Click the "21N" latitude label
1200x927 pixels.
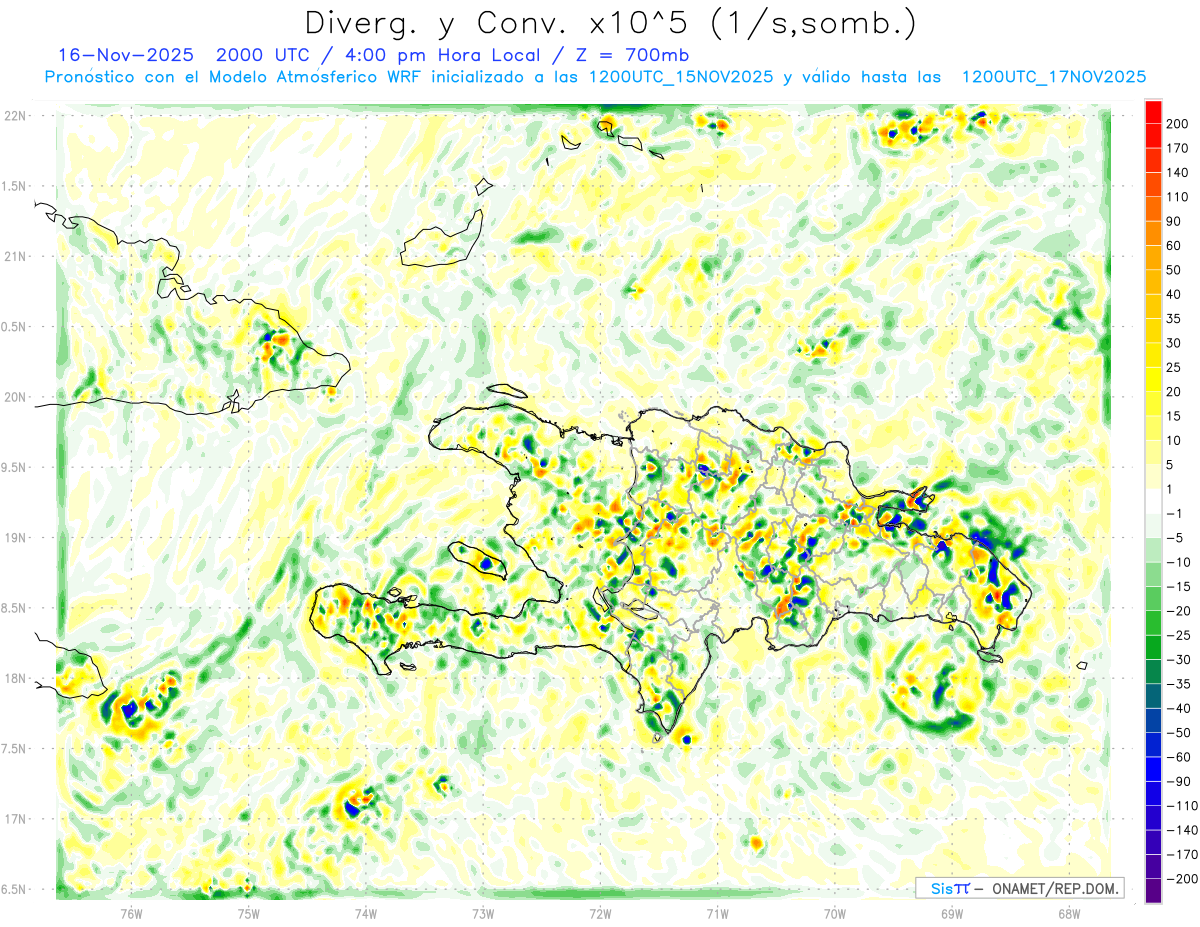coord(14,256)
